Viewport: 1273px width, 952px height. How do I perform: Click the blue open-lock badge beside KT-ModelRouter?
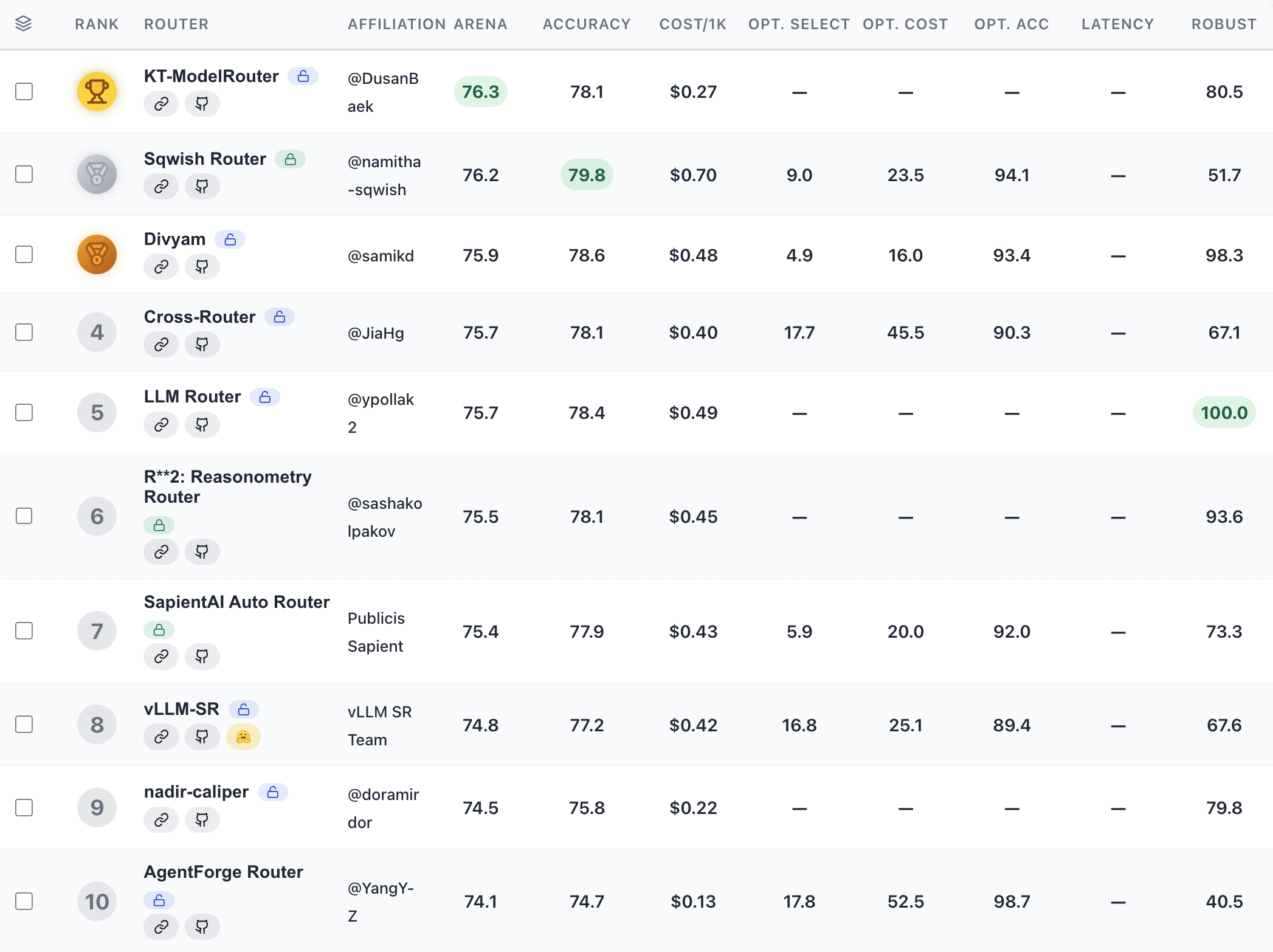[x=303, y=77]
